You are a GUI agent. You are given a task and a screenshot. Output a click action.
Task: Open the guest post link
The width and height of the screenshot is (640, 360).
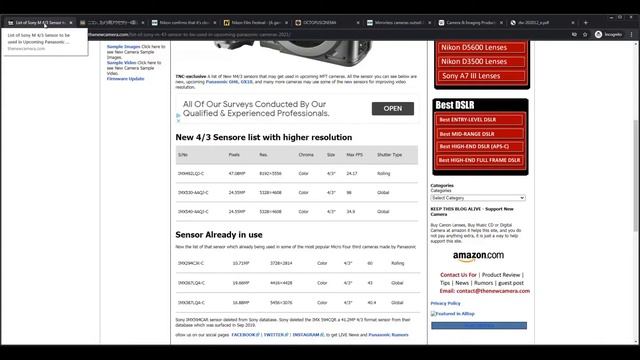(511, 283)
